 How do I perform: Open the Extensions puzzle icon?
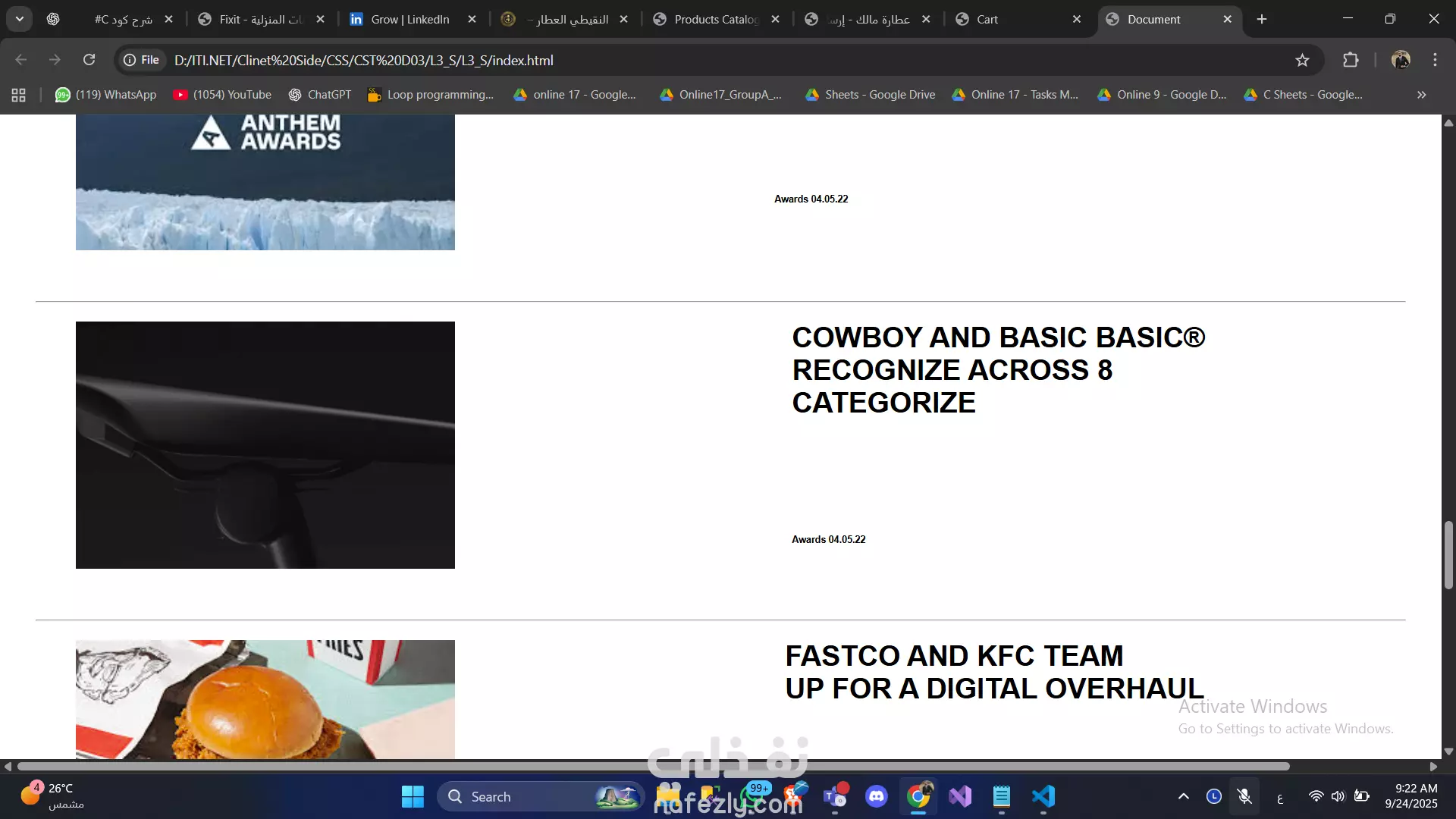[x=1351, y=60]
